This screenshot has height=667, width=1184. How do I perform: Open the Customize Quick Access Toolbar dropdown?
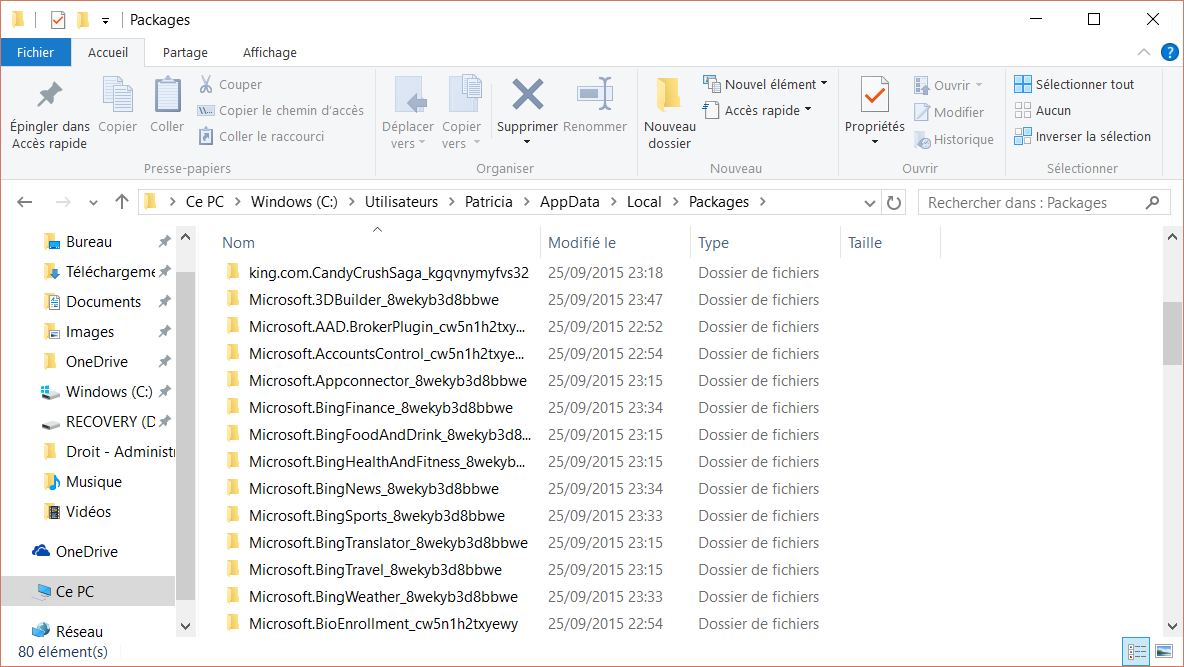pyautogui.click(x=105, y=20)
